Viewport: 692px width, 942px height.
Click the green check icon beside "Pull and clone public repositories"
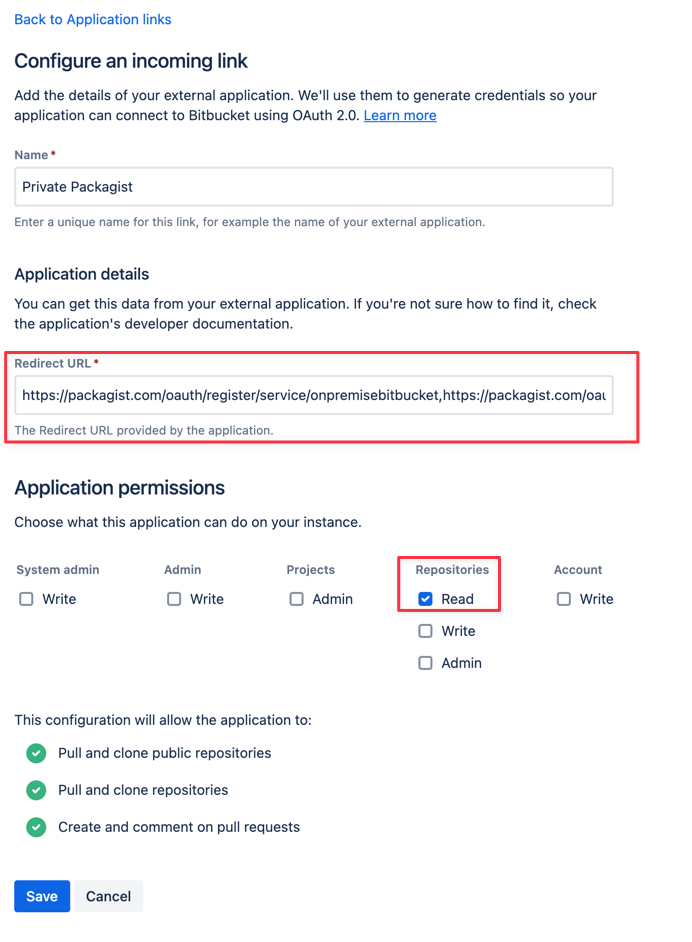[x=36, y=753]
